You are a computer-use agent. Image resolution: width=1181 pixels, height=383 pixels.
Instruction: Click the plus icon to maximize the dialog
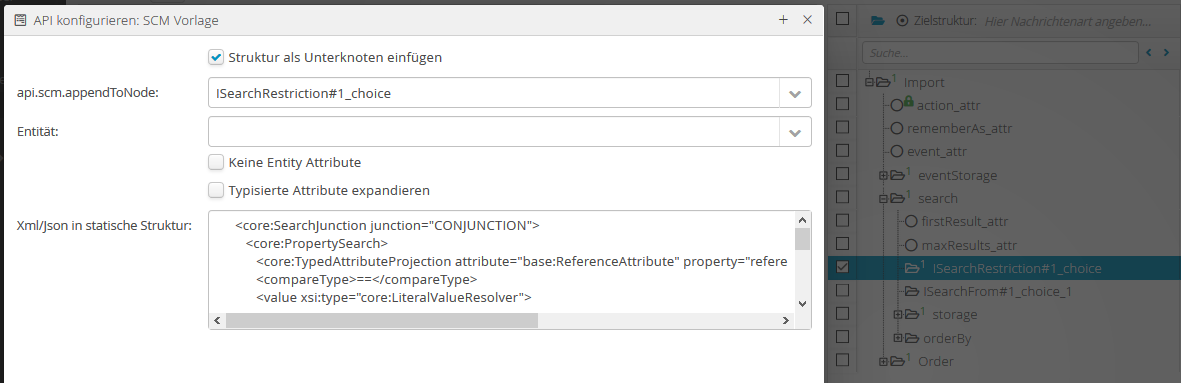click(x=783, y=20)
